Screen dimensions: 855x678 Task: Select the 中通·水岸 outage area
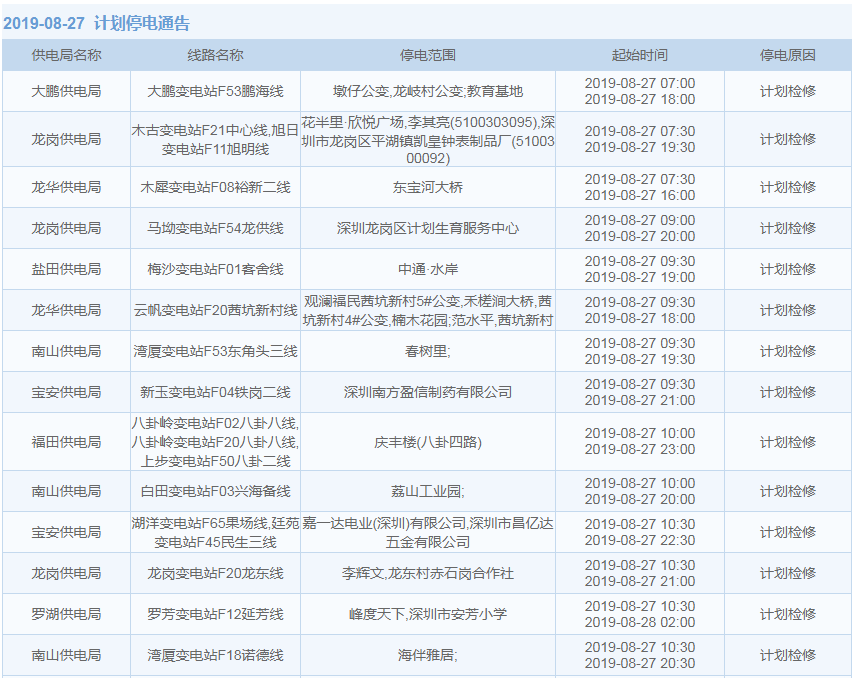tap(428, 269)
